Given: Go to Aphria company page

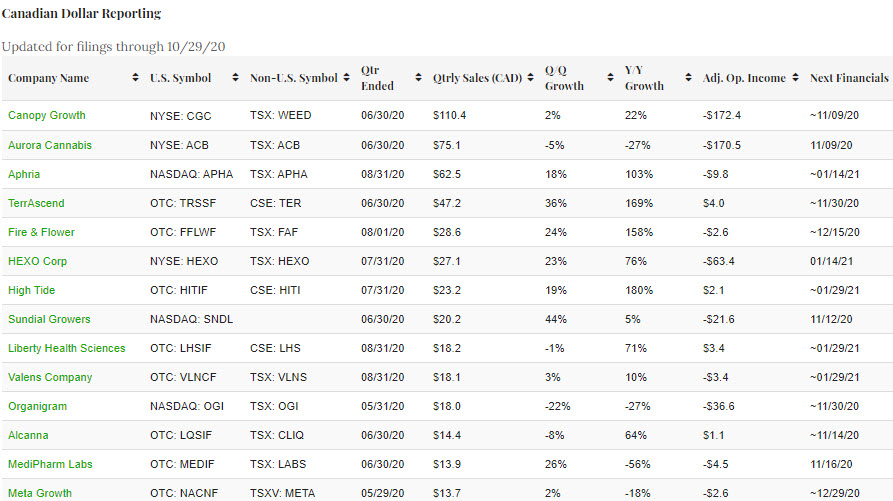Looking at the screenshot, I should click(x=24, y=174).
